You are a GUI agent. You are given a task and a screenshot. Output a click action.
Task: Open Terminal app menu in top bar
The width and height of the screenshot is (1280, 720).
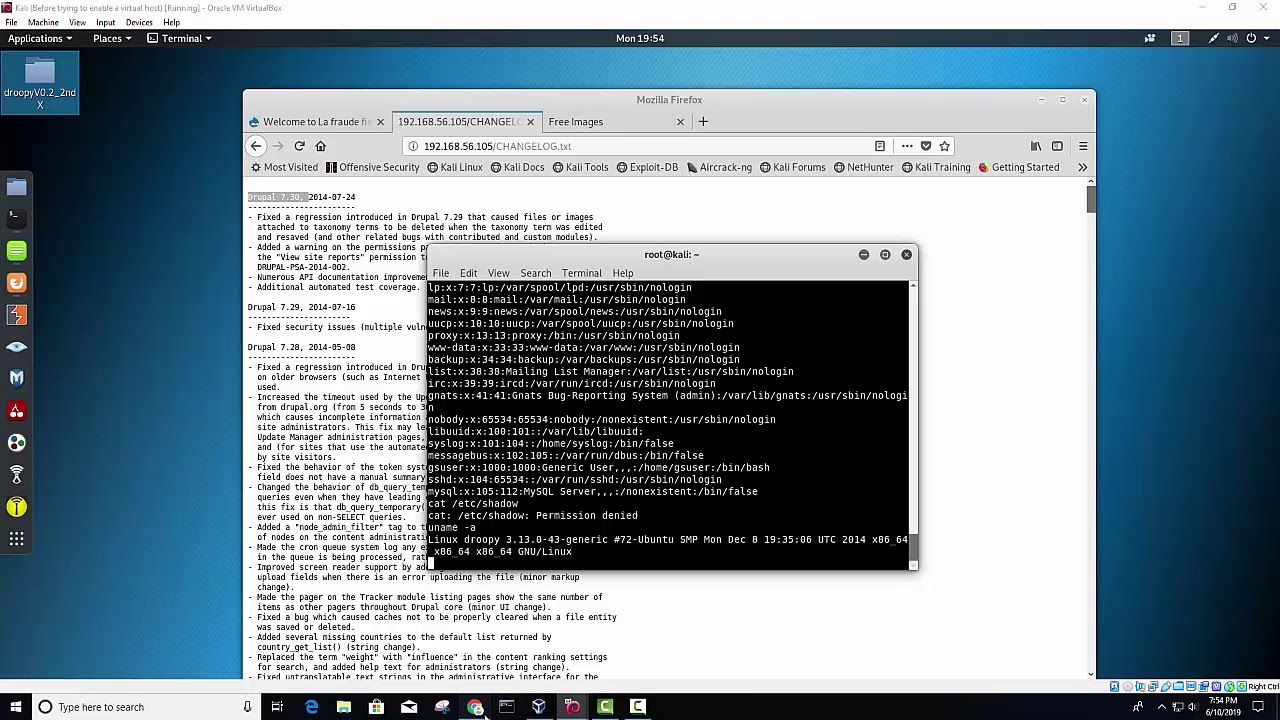180,38
